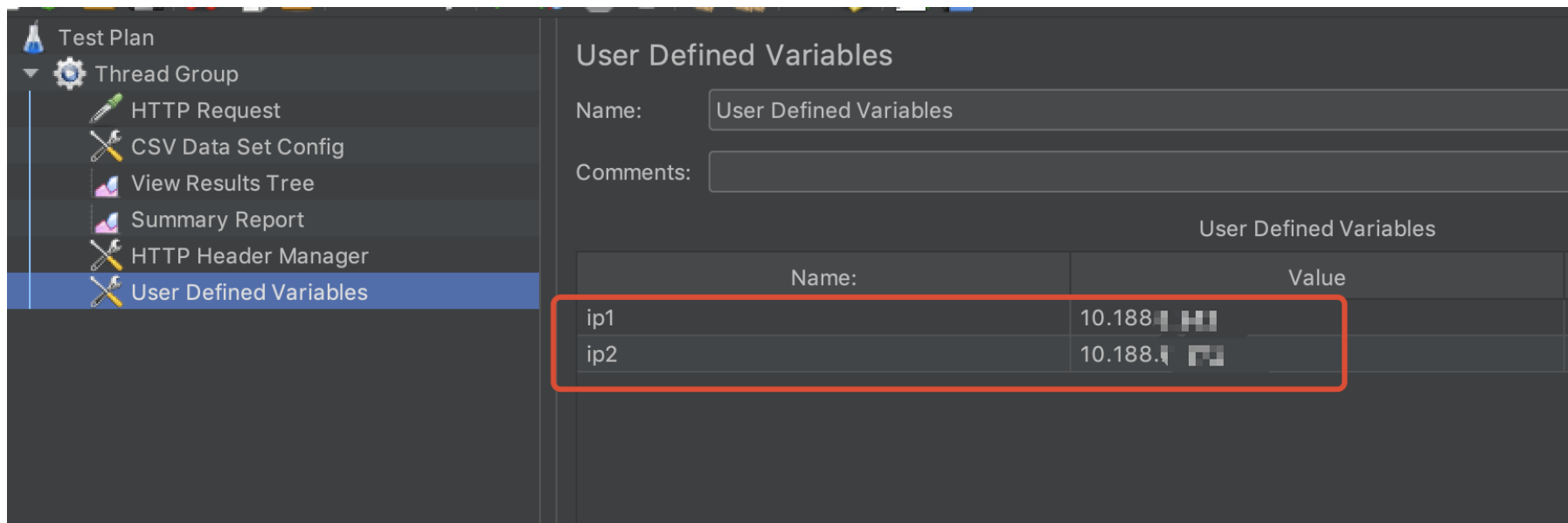This screenshot has width=1568, height=523.
Task: Open View Results Tree listener
Action: pyautogui.click(x=222, y=184)
